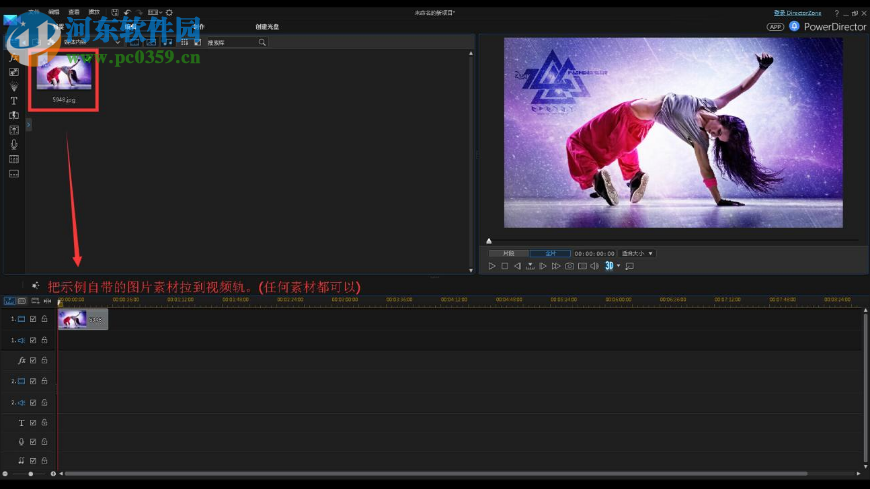Open the second menu bar item
870x489 pixels.
pos(53,12)
